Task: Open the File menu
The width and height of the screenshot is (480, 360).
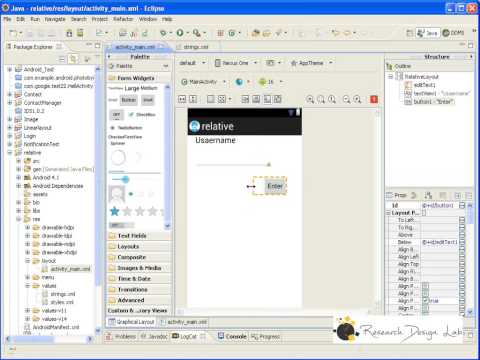Action: [x=7, y=19]
